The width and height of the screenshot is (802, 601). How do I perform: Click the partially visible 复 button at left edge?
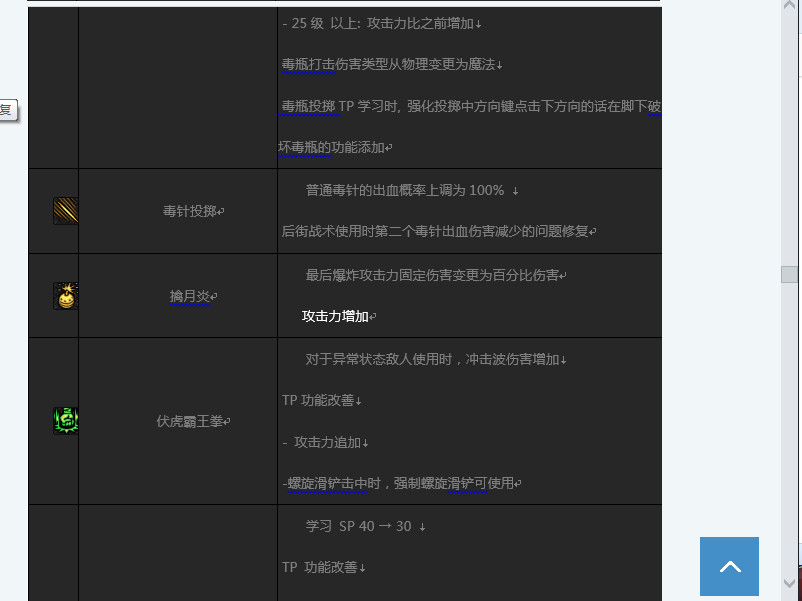click(8, 110)
